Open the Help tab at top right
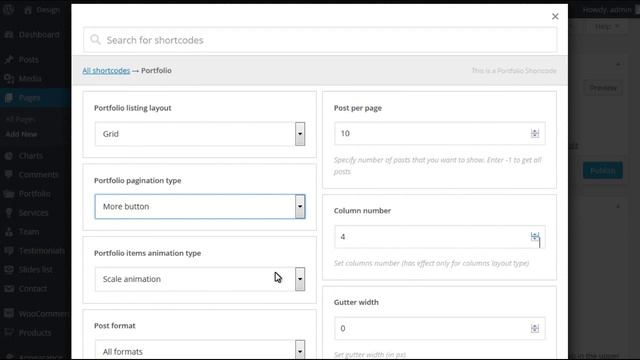This screenshot has width=640, height=360. [x=607, y=27]
